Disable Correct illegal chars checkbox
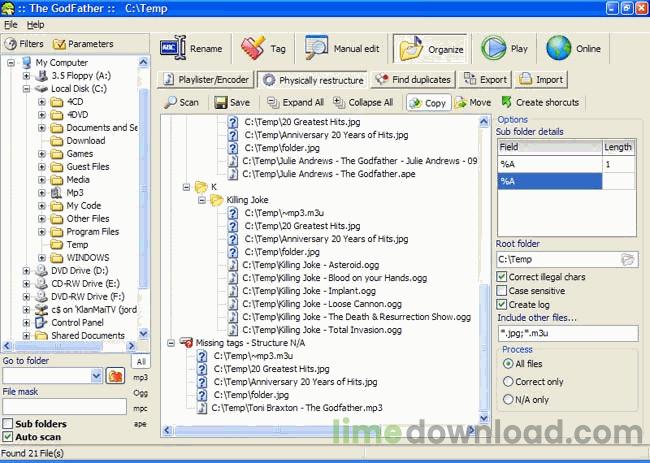 502,277
